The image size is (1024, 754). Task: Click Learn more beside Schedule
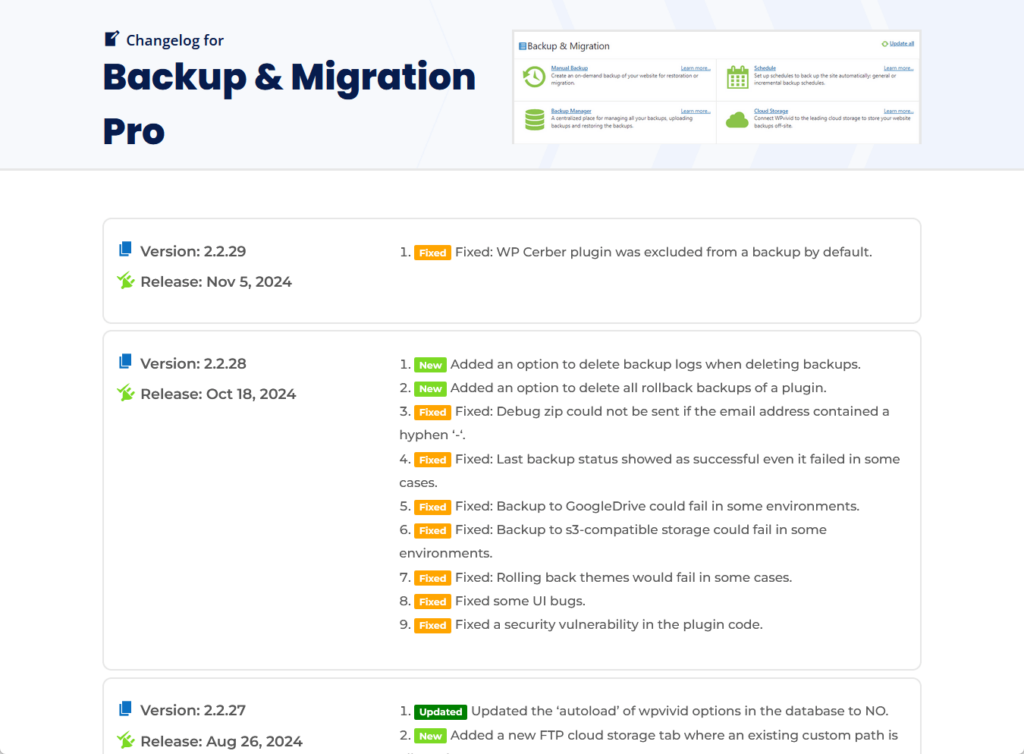[899, 68]
